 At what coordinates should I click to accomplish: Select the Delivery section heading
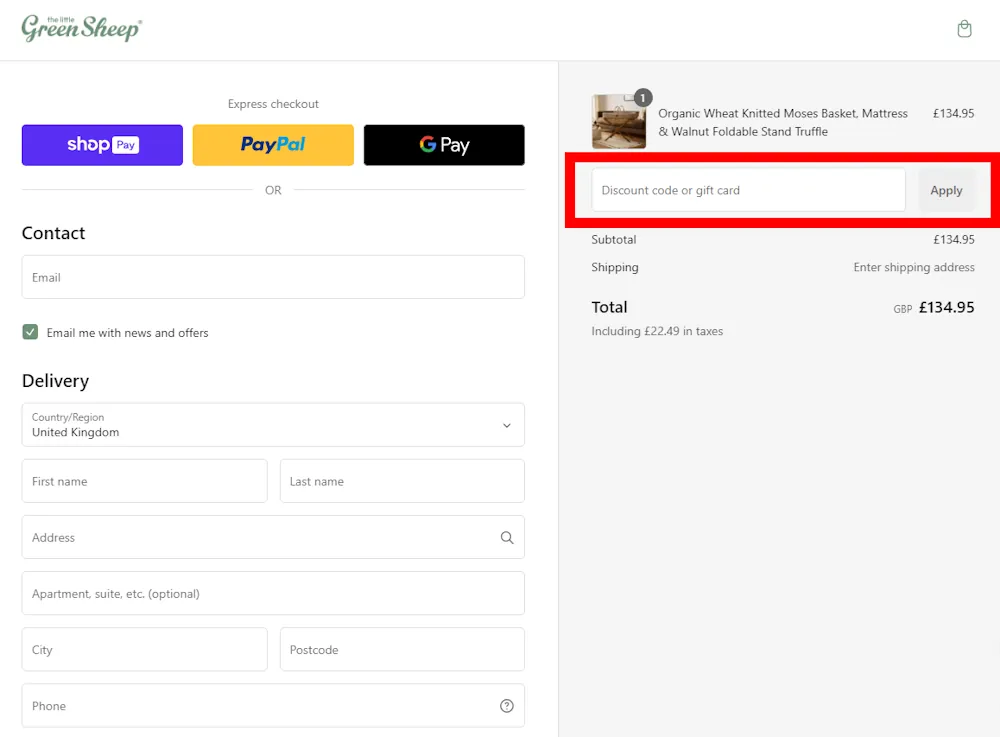(55, 381)
